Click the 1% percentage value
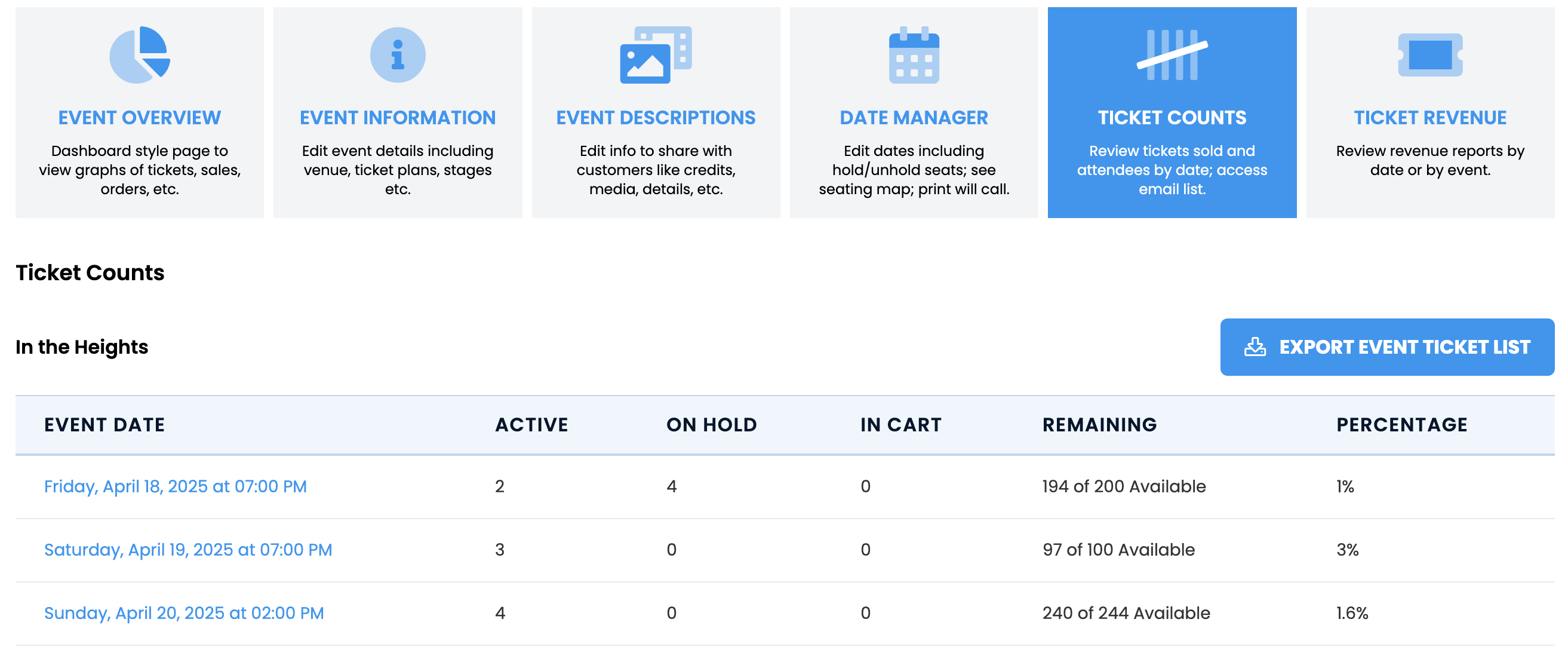Screen dimensions: 1568x662 click(1345, 486)
